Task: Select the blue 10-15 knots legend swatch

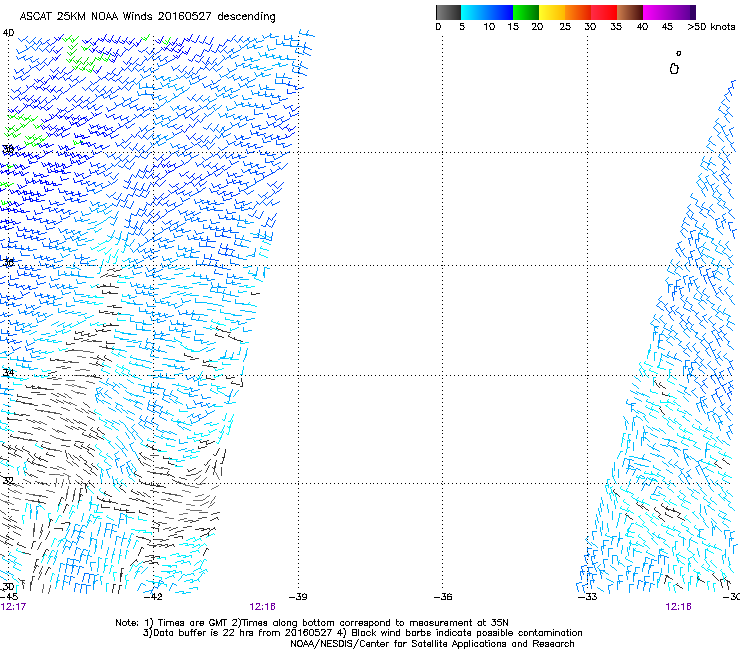Action: click(500, 12)
